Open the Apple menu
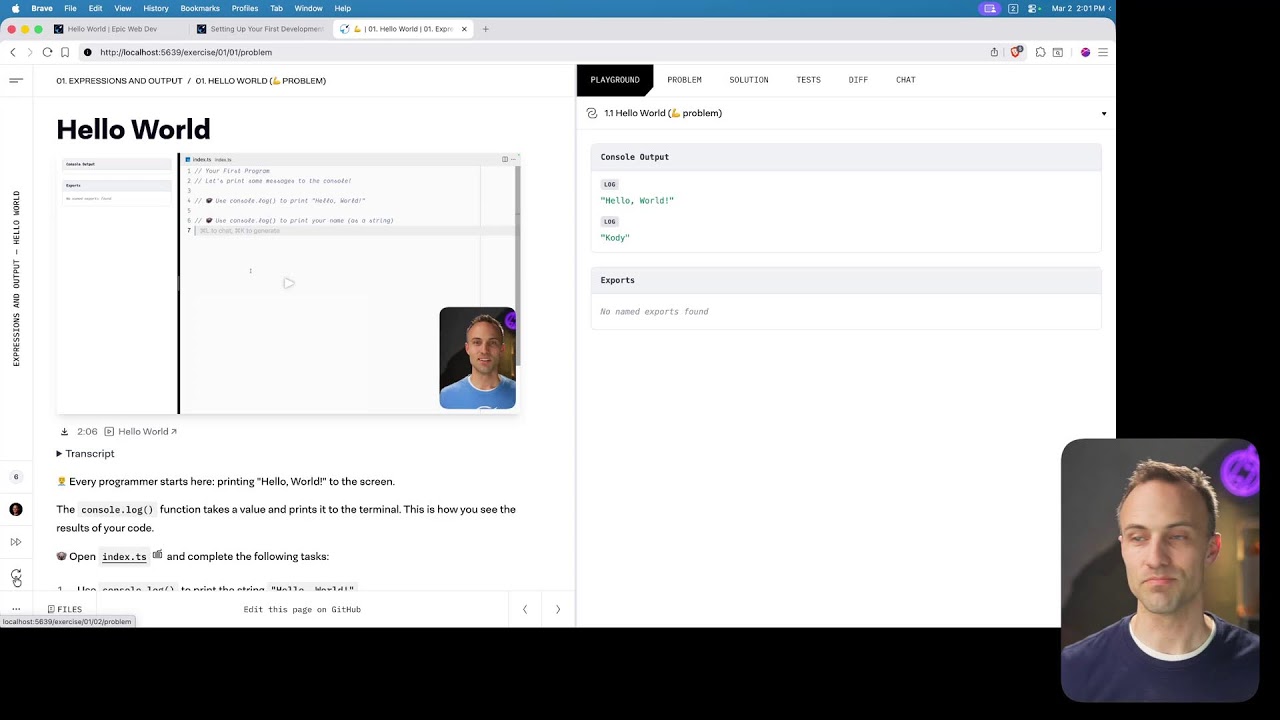The height and width of the screenshot is (720, 1280). coord(15,8)
